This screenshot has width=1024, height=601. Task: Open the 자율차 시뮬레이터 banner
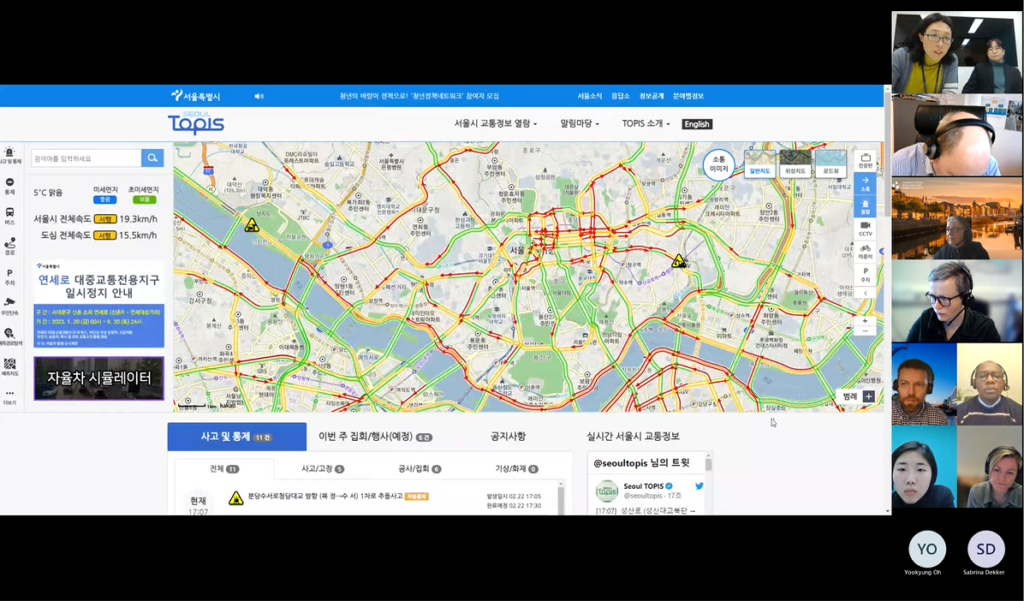(99, 378)
